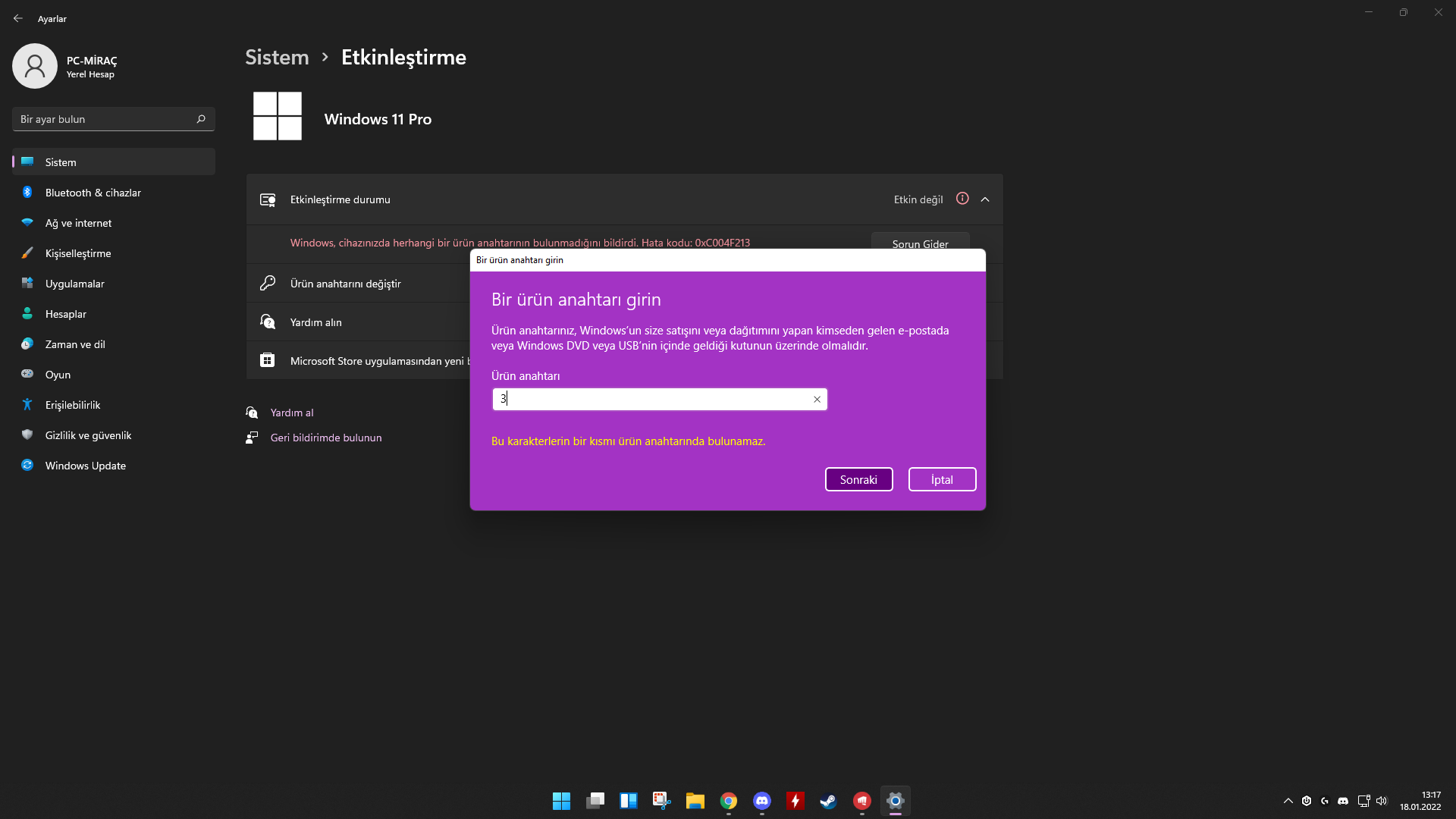1456x819 pixels.
Task: Go back using the arrow icon
Action: click(18, 18)
